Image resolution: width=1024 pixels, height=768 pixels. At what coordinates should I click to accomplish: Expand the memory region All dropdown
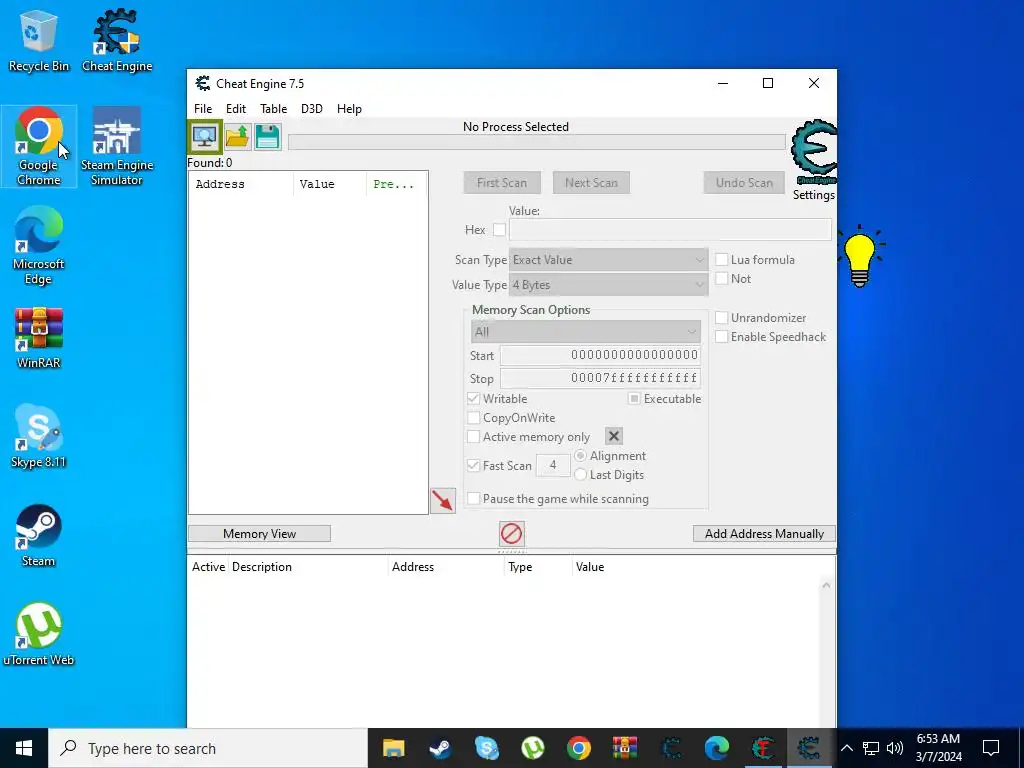tap(586, 332)
